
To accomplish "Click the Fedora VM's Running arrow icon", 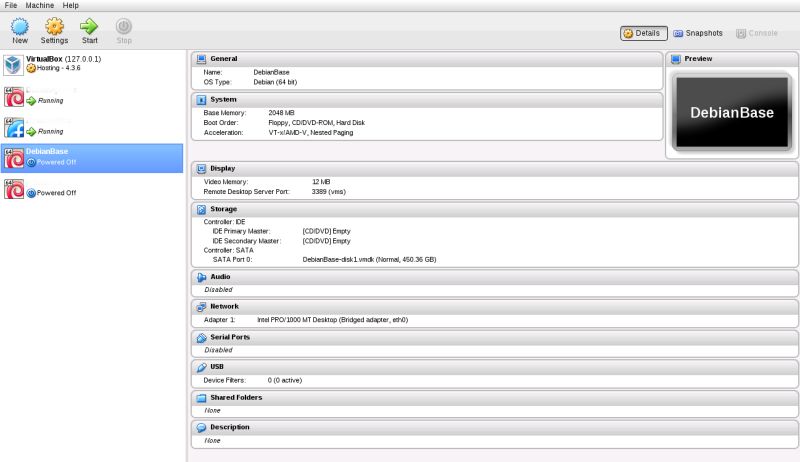I will tap(31, 132).
